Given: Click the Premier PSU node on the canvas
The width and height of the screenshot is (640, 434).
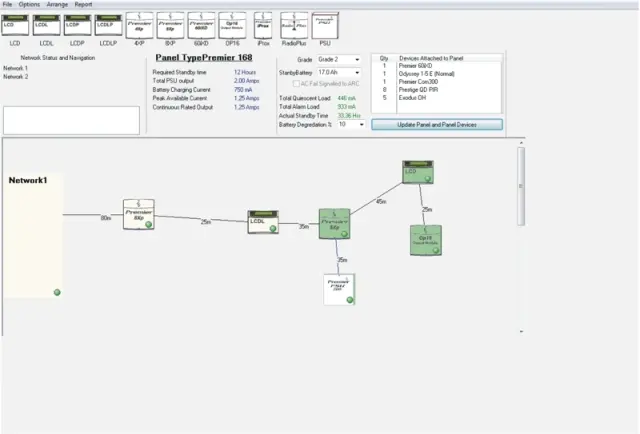Looking at the screenshot, I should (x=339, y=289).
